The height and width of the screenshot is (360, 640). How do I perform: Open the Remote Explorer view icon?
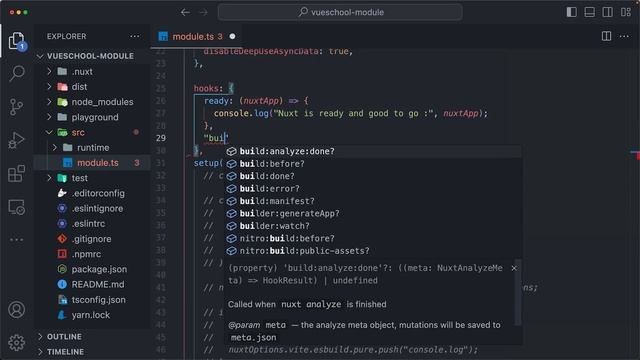[17, 207]
